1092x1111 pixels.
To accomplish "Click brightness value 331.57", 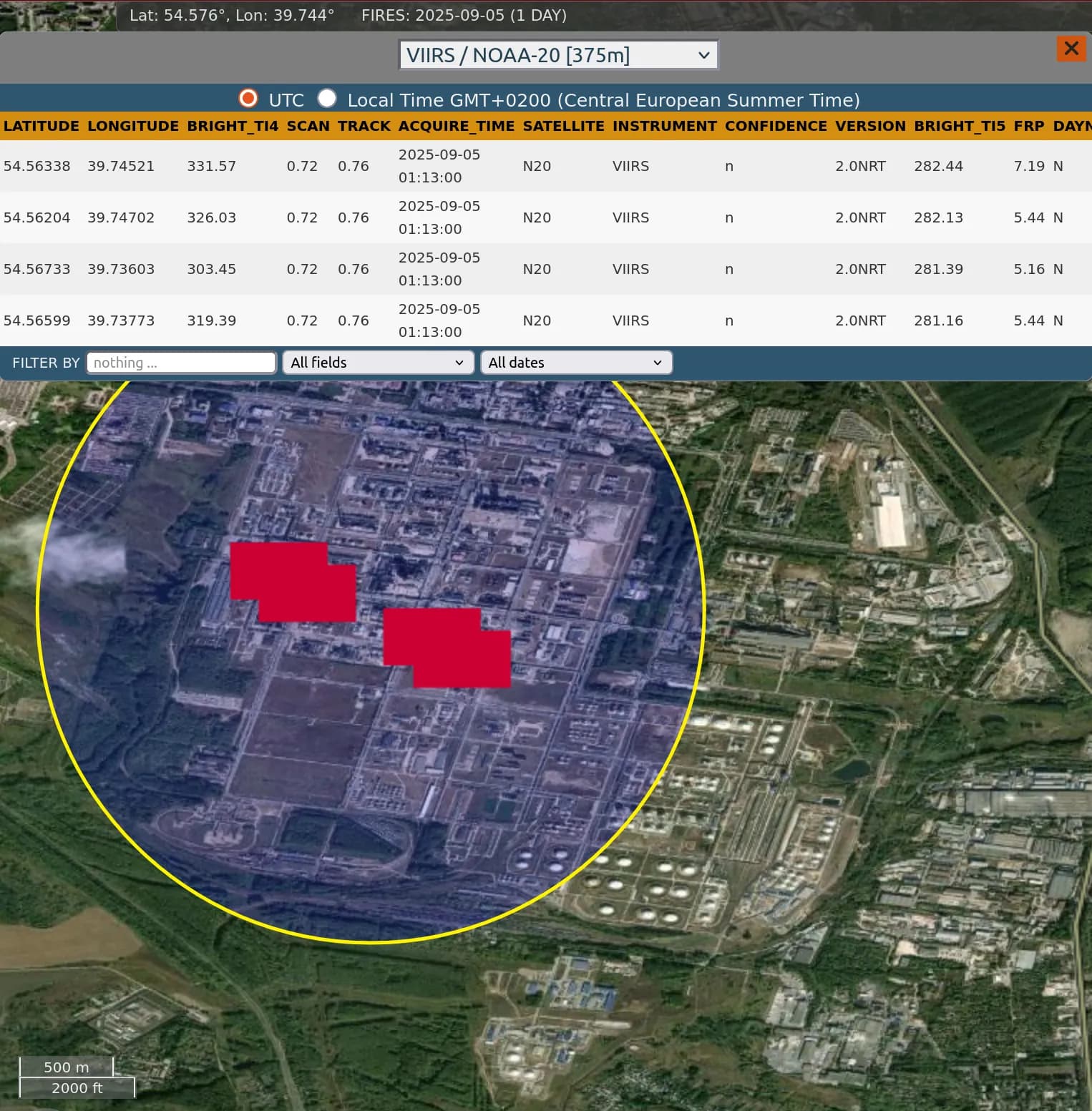I will pyautogui.click(x=212, y=166).
